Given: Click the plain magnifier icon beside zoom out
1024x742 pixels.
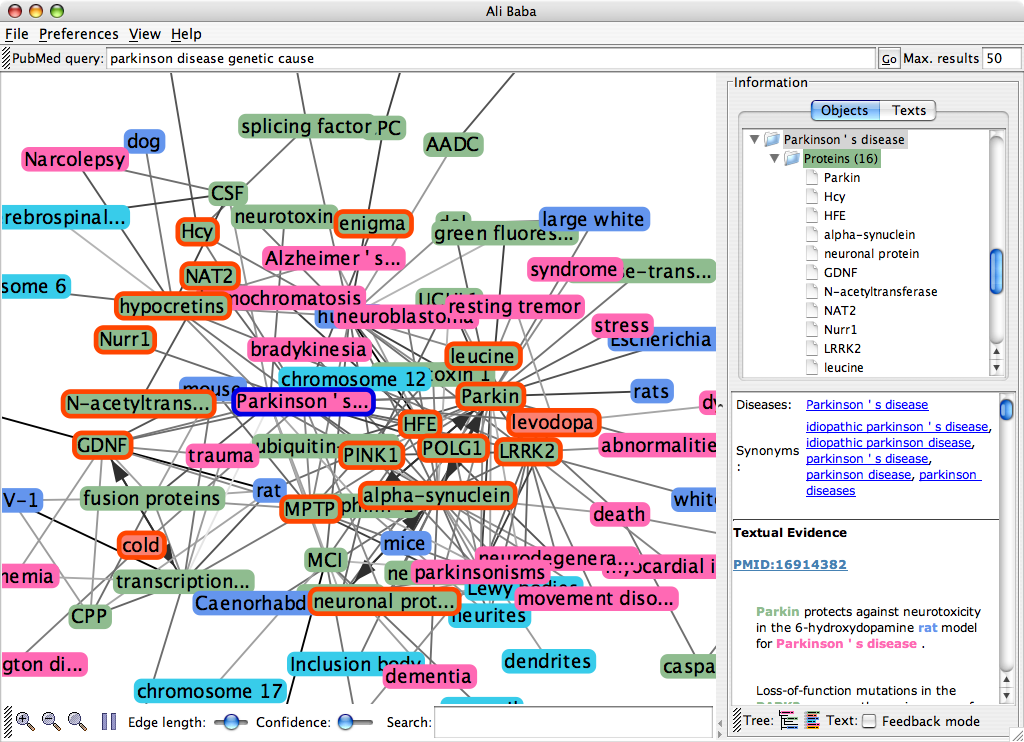Looking at the screenshot, I should [x=76, y=721].
